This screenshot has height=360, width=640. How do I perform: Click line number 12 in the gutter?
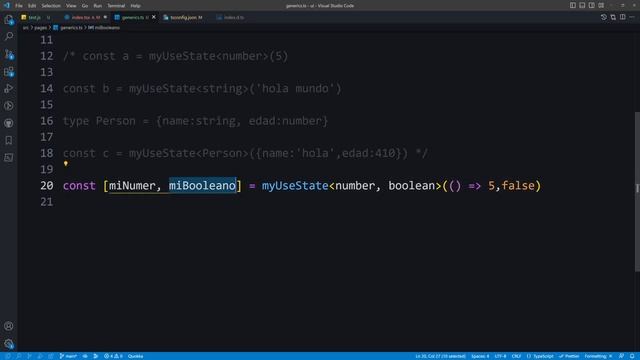[47, 56]
